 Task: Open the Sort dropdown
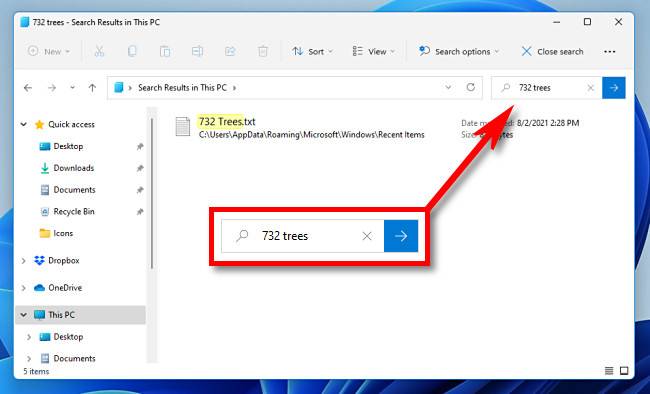(x=312, y=51)
